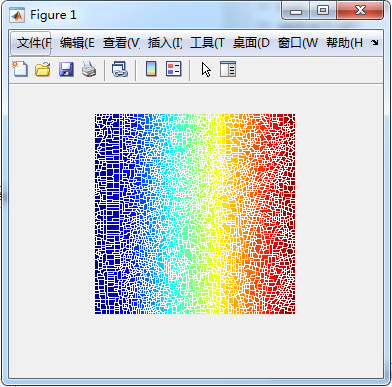
Task: Dock the figure using the menu bar arrow
Action: 375,43
